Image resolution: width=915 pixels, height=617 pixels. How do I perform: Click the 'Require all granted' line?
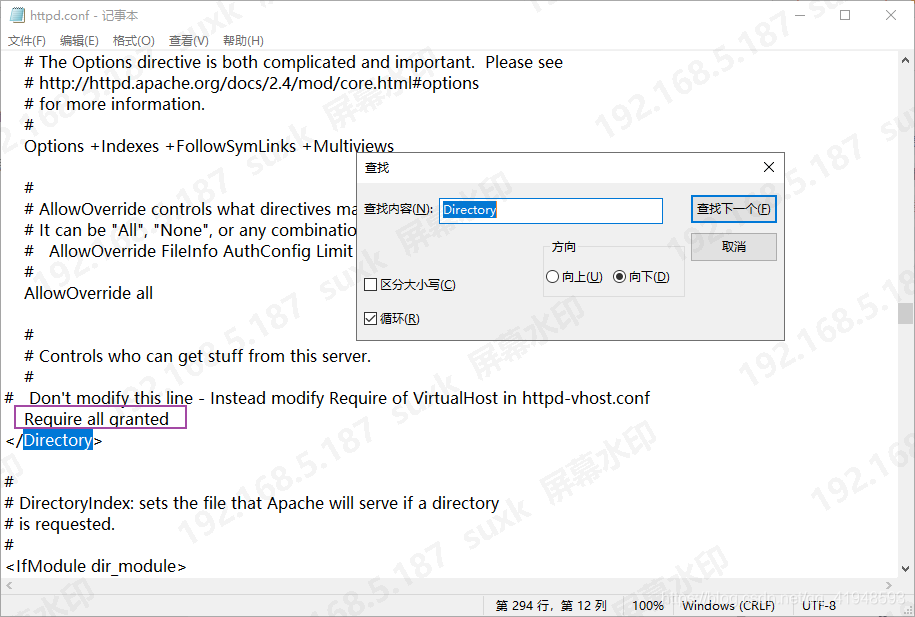[x=96, y=419]
